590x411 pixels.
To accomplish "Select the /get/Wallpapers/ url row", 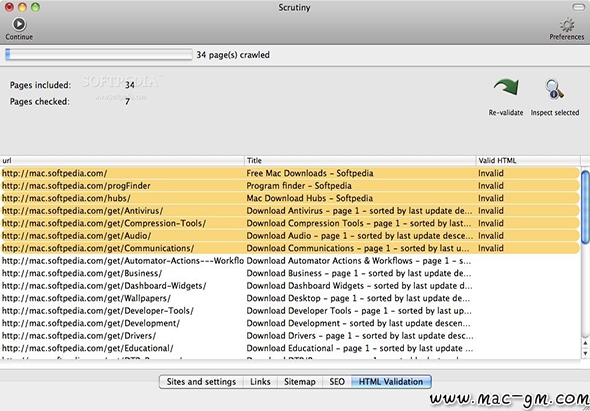I will click(290, 298).
